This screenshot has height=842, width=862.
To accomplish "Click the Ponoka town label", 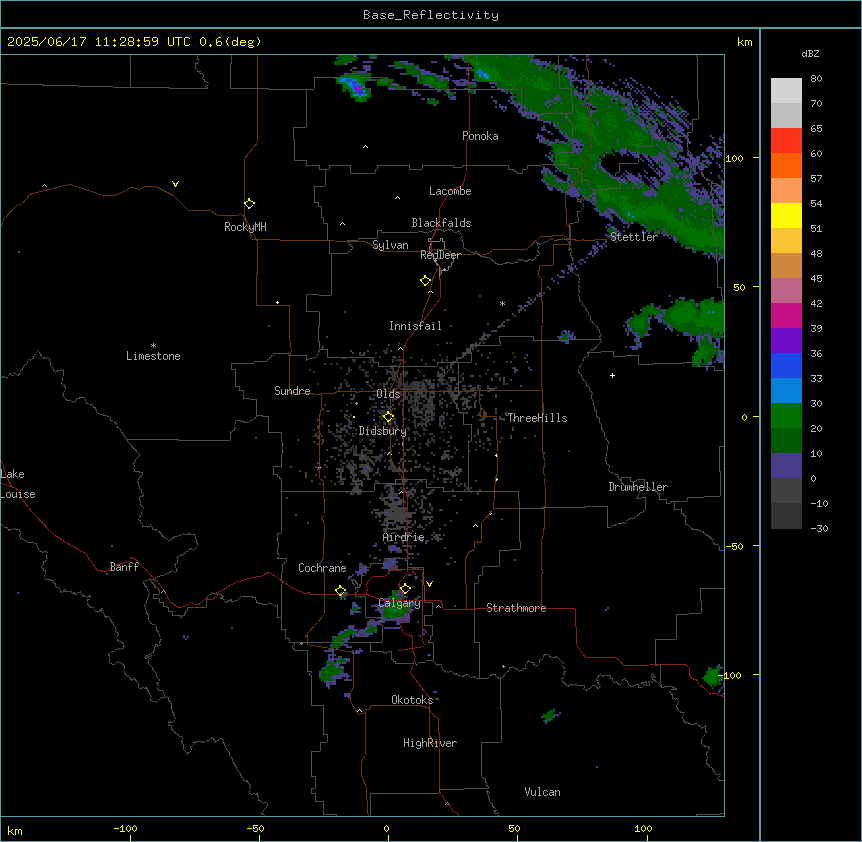I will click(480, 136).
